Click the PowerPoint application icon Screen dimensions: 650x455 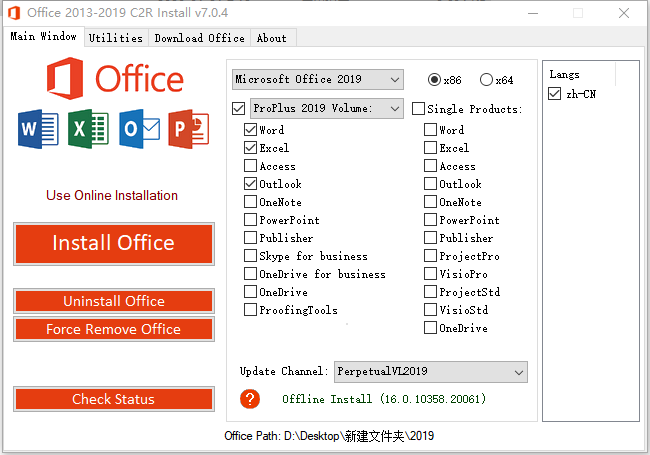tap(189, 129)
